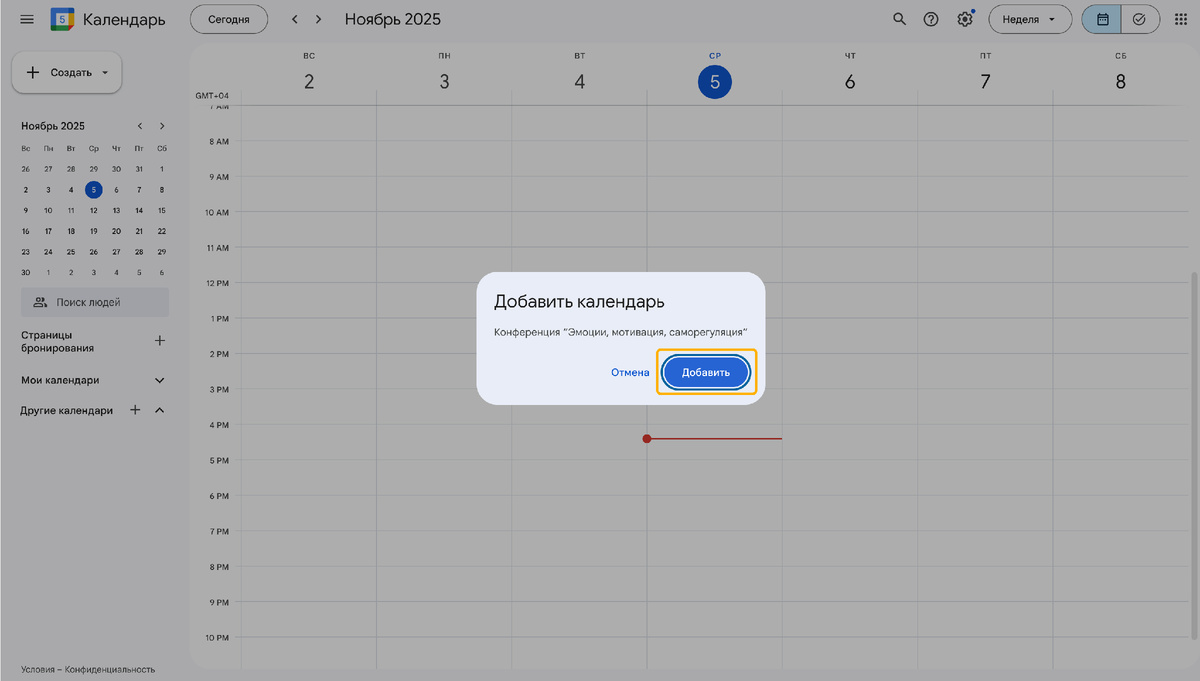
Task: Select 19 in the mini calendar
Action: point(94,230)
